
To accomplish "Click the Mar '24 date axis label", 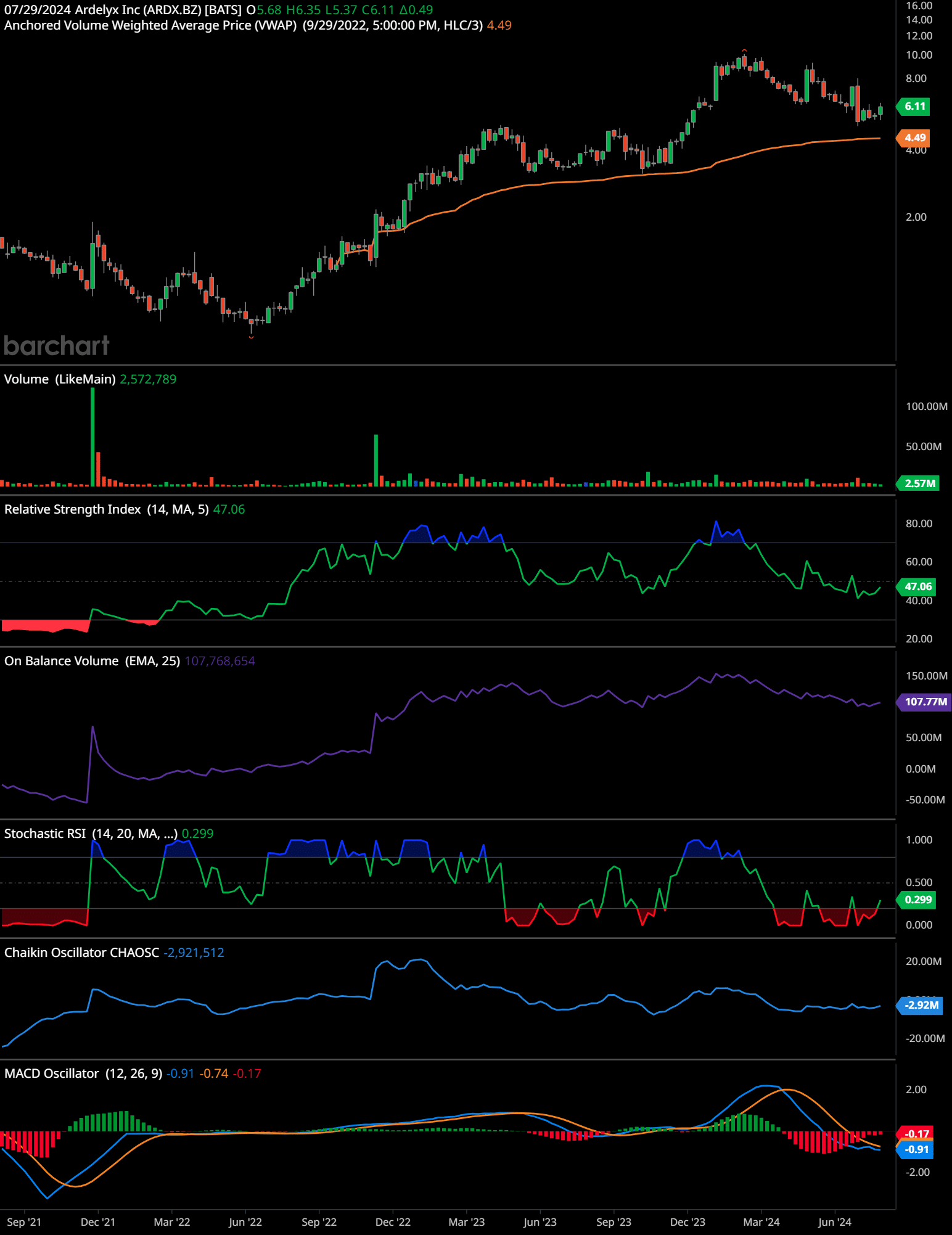I will 761,1222.
